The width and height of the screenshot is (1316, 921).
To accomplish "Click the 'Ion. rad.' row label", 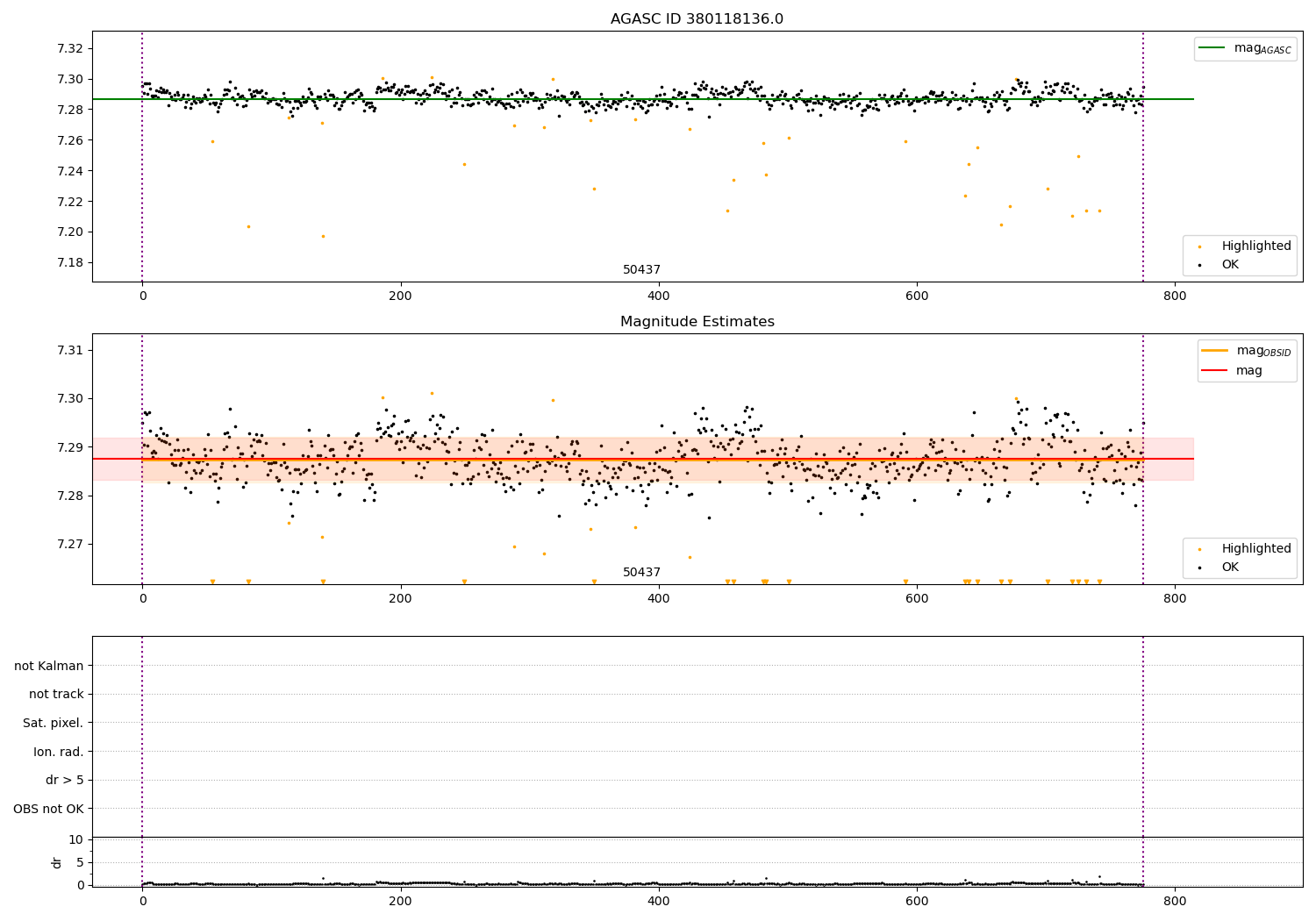I will (x=59, y=752).
